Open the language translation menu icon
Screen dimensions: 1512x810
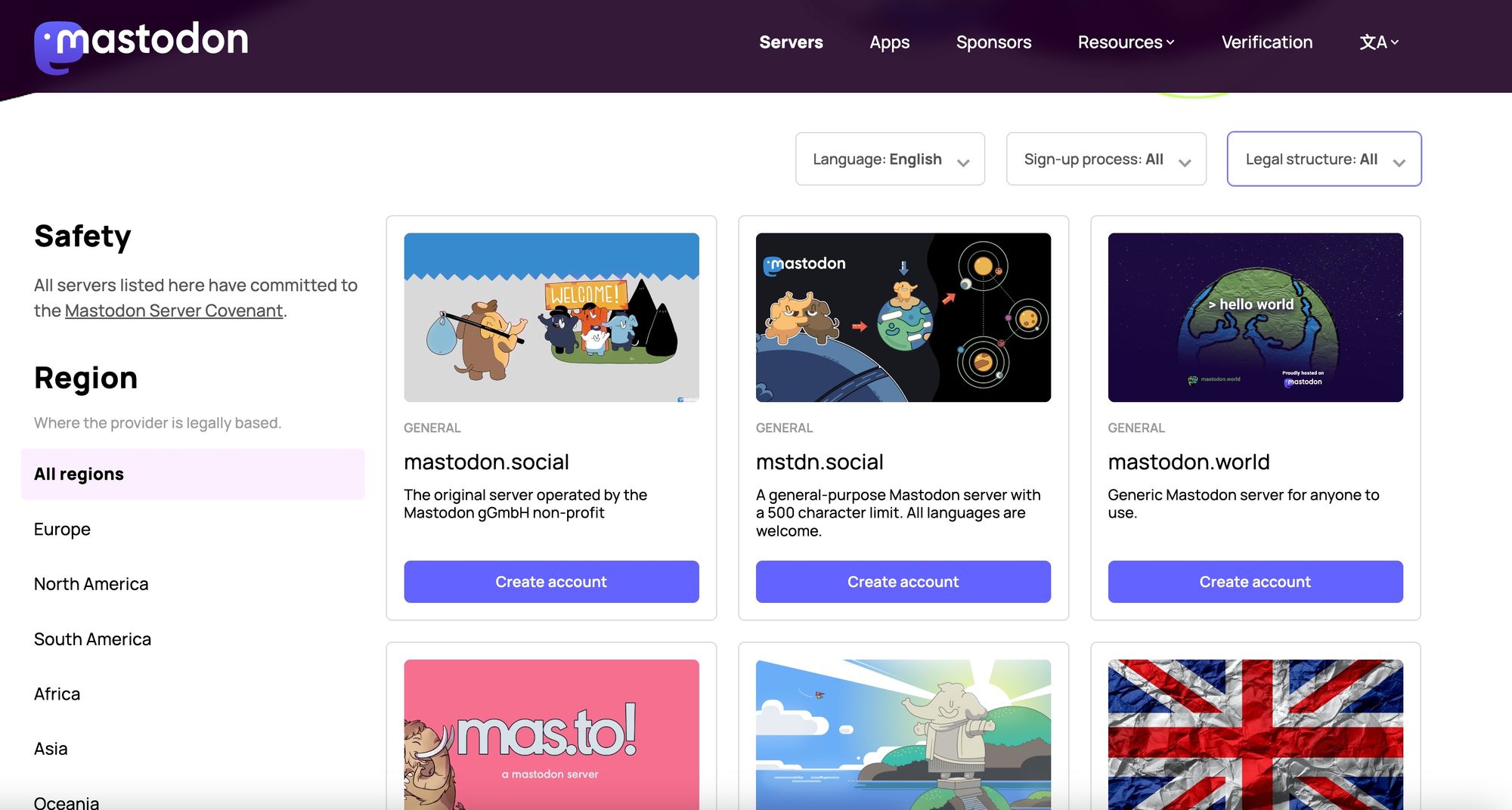pyautogui.click(x=1379, y=42)
